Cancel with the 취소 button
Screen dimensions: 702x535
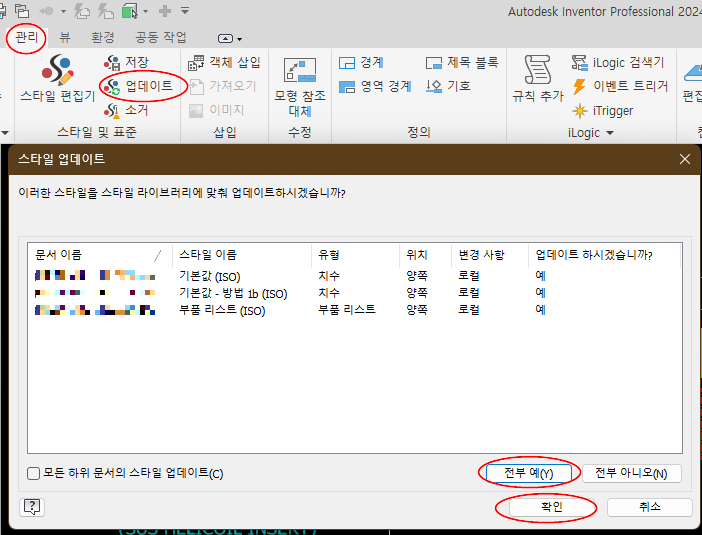click(x=650, y=507)
